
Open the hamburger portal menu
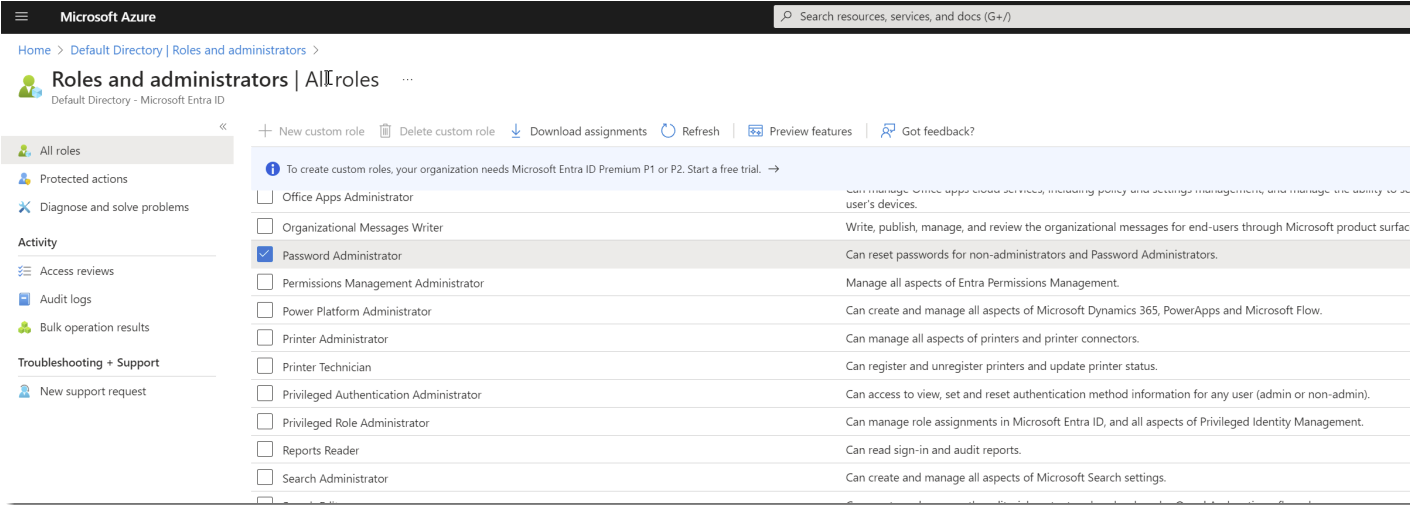point(22,17)
